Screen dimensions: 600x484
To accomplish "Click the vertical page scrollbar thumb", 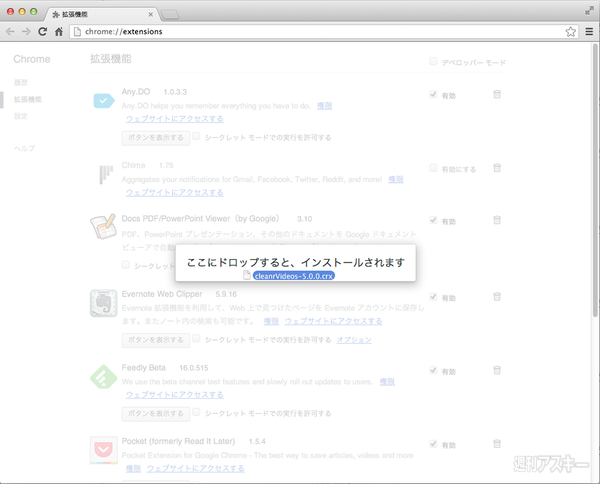I will [595, 180].
